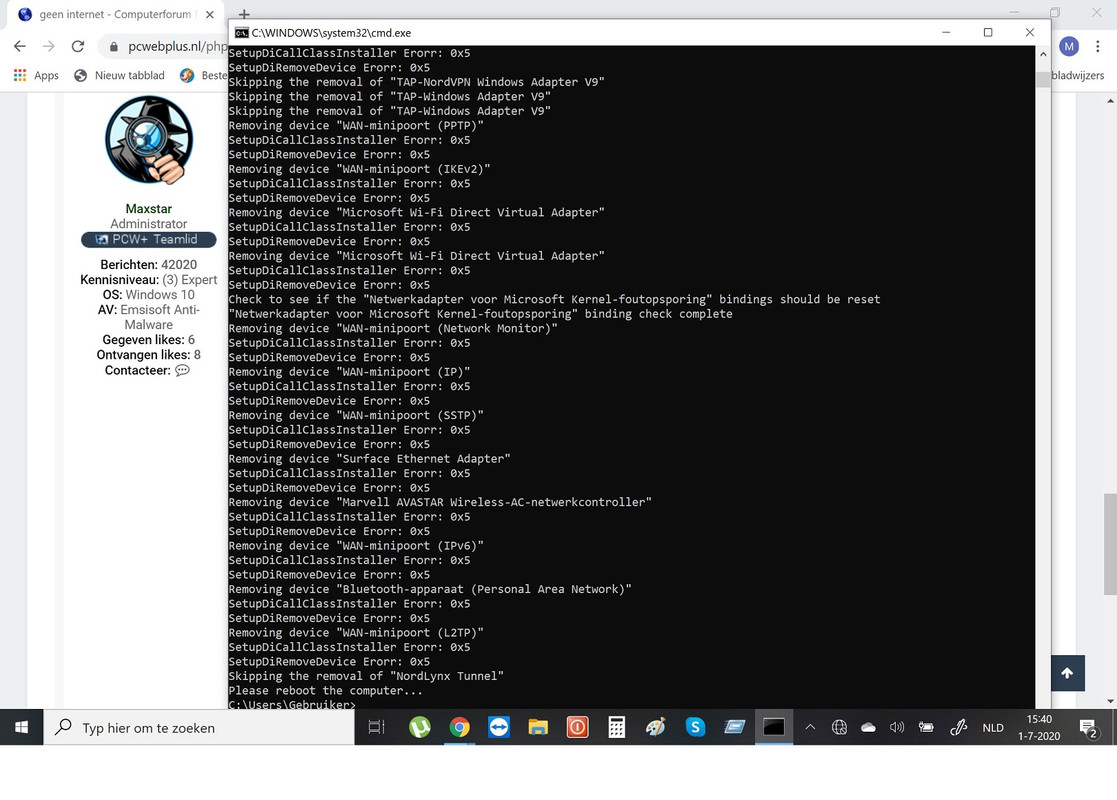Jump to page top with arrow button

1067,673
